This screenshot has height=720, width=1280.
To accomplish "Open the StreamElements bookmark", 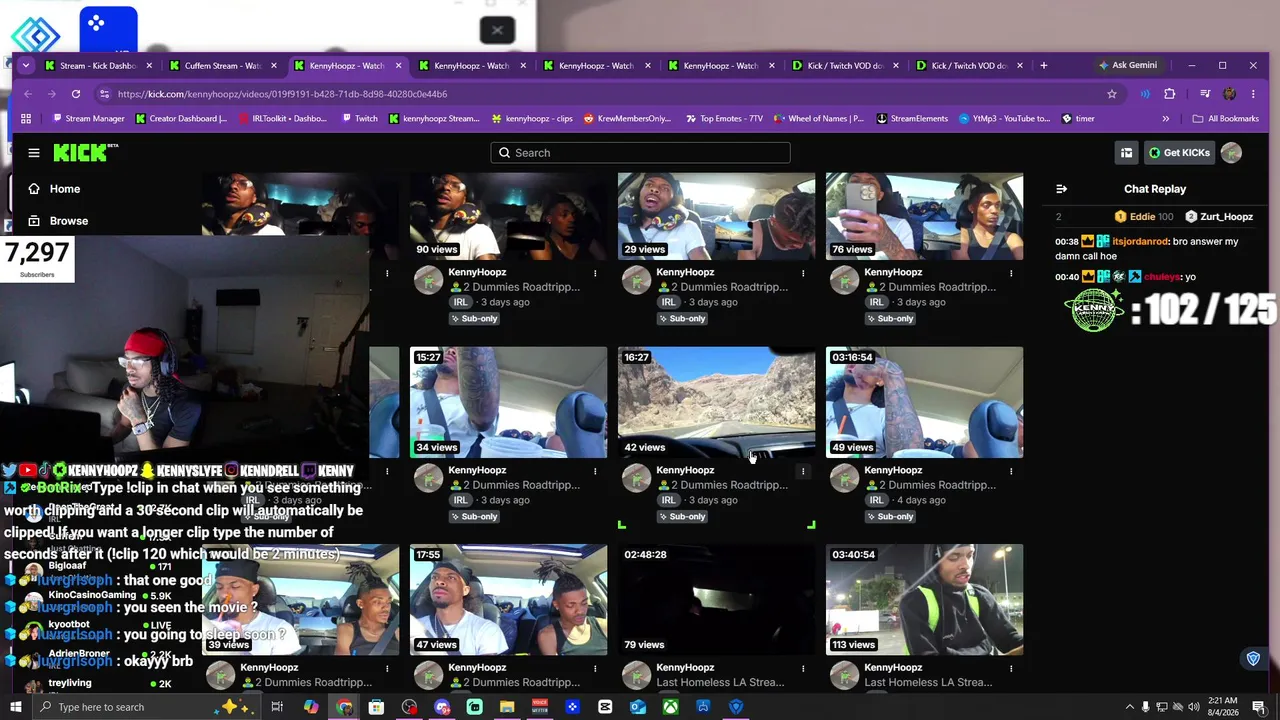I will tap(912, 118).
